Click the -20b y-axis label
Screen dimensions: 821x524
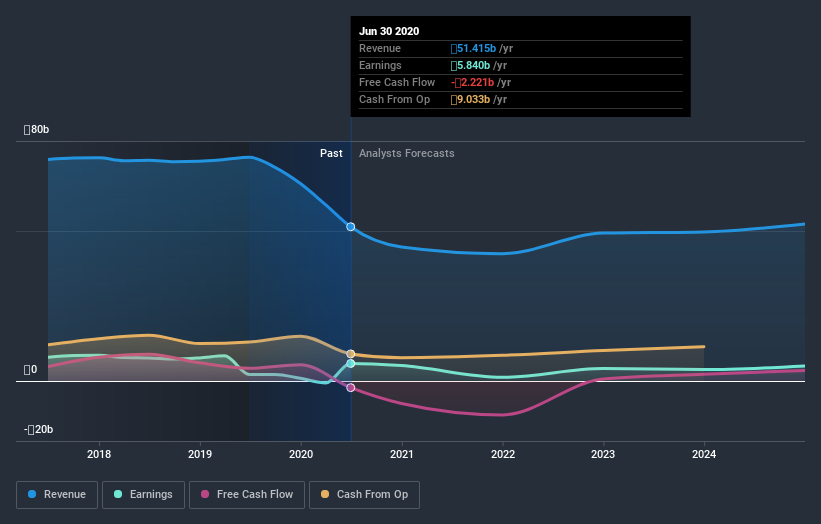coord(38,429)
